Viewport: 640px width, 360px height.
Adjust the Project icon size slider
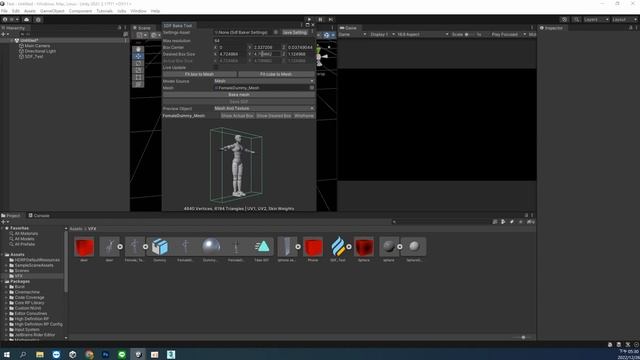522,338
